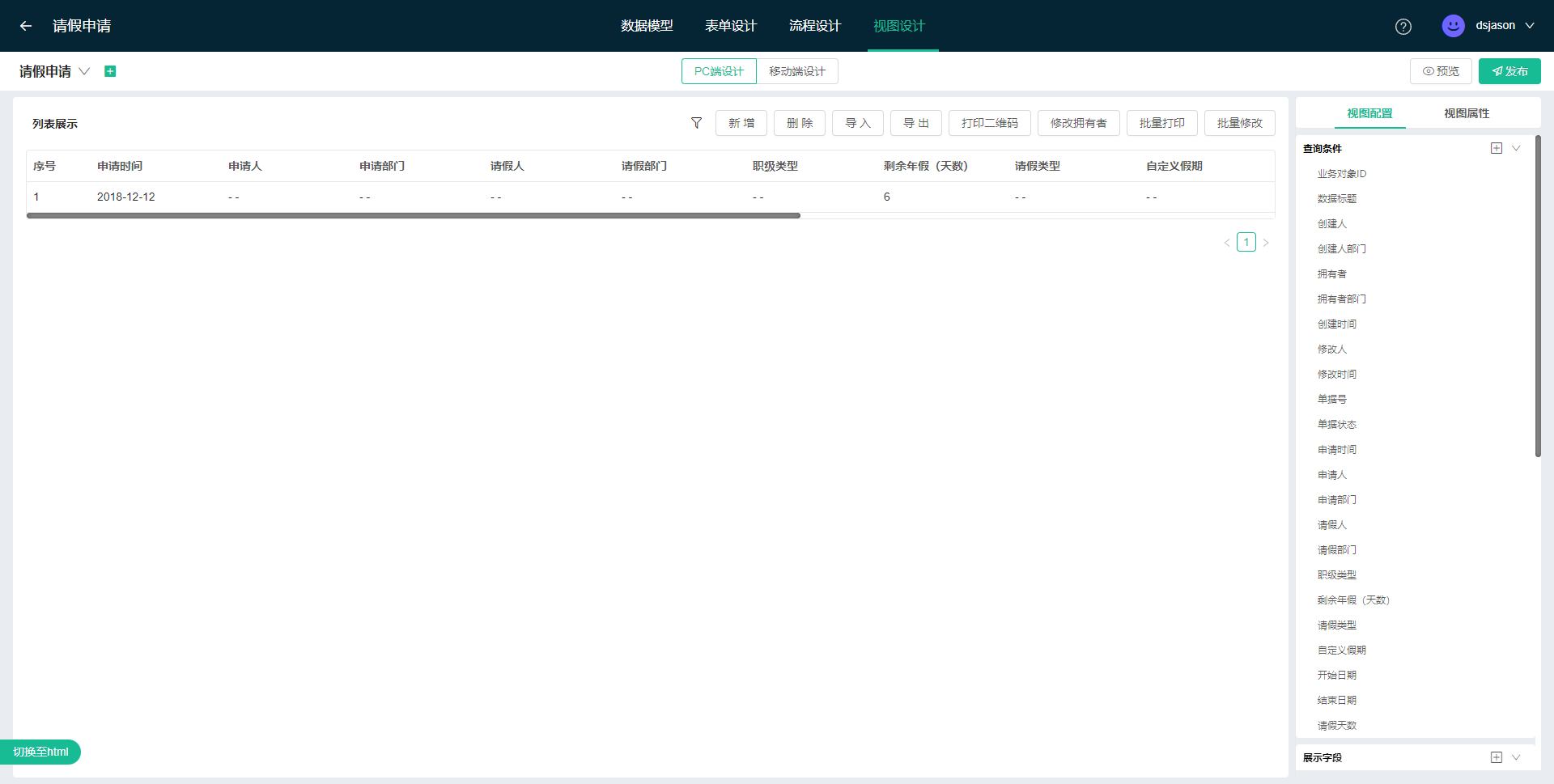Add a display field with plus icon
Viewport: 1554px width, 784px height.
[1497, 757]
